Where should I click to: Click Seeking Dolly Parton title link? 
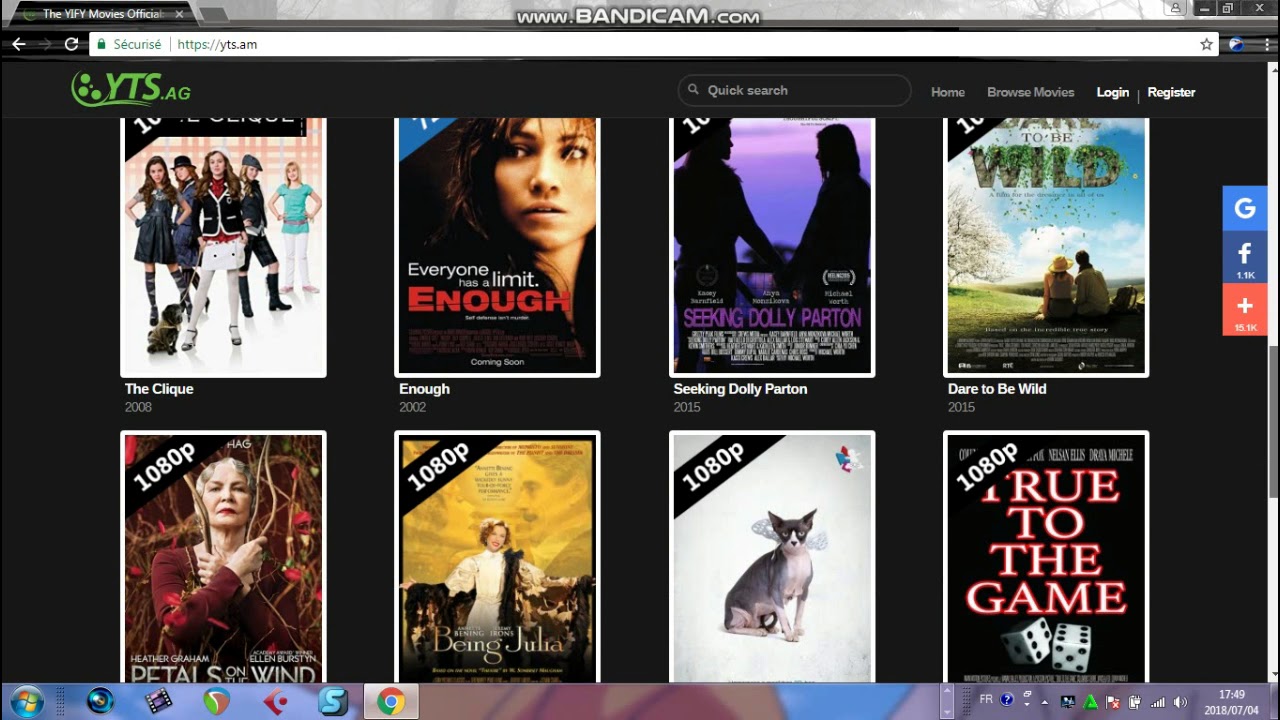point(740,389)
